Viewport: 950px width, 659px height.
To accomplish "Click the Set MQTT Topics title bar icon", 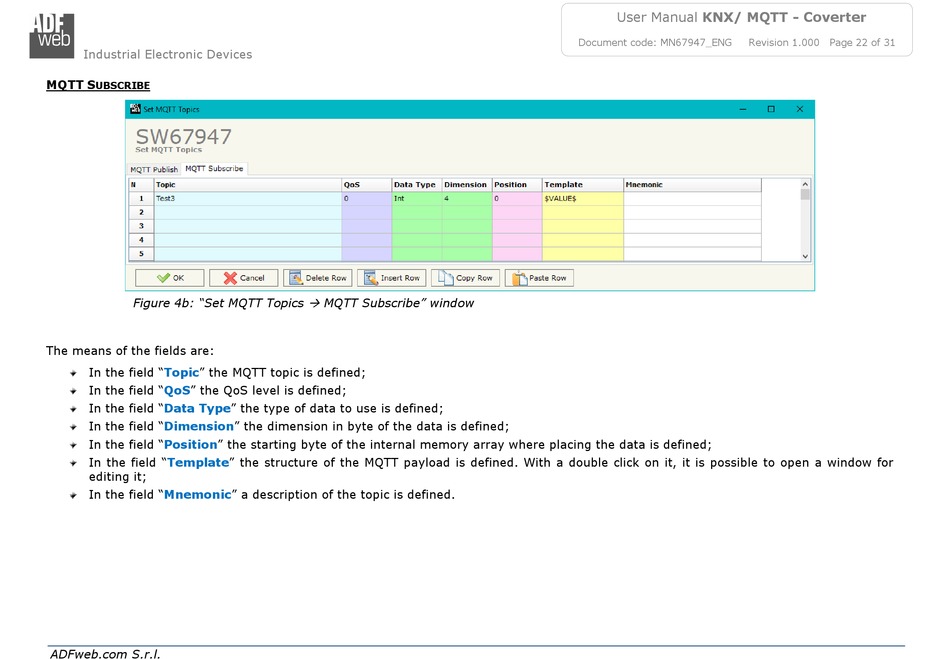I will (135, 109).
